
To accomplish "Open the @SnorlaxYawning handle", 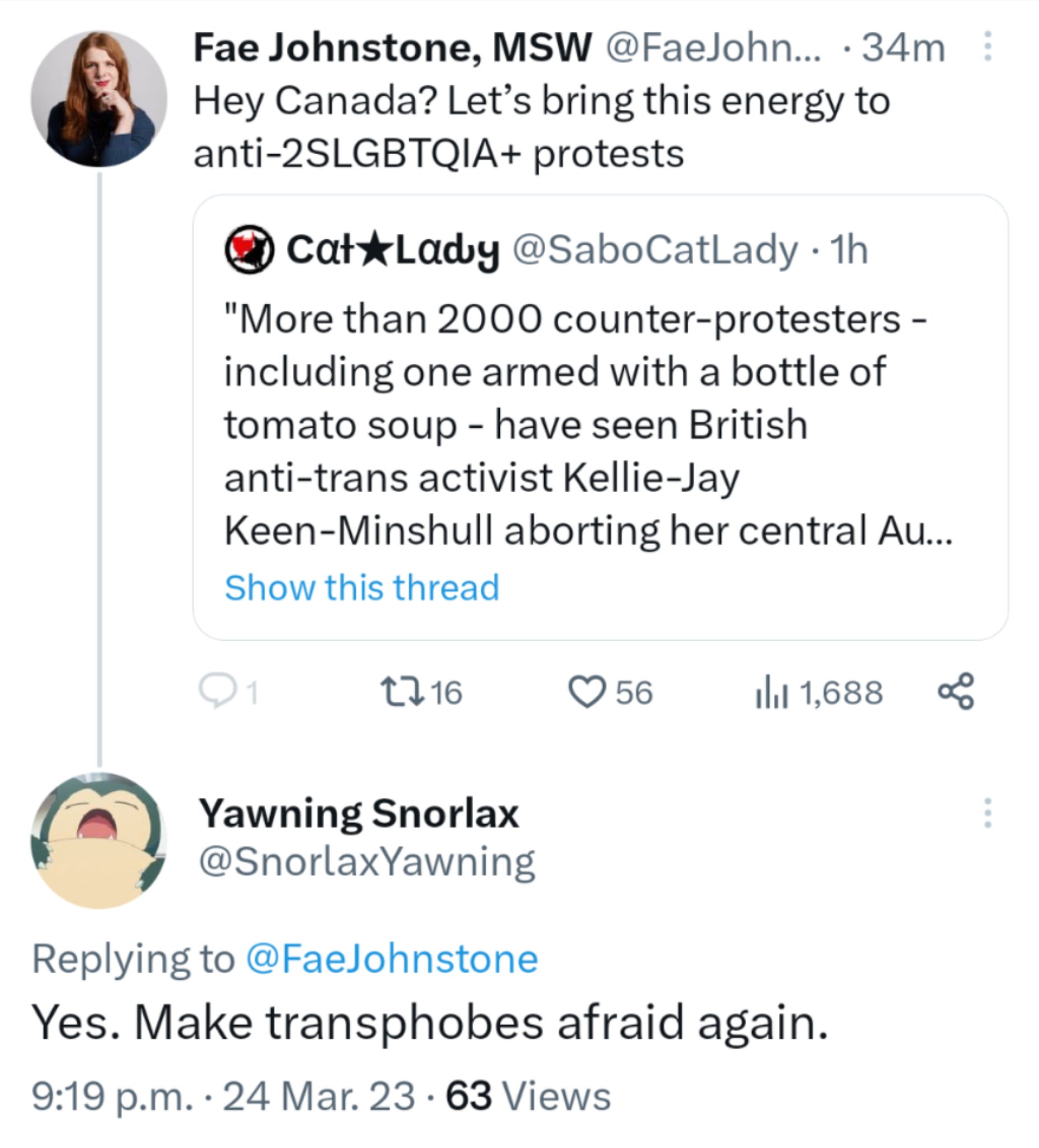I will [367, 862].
